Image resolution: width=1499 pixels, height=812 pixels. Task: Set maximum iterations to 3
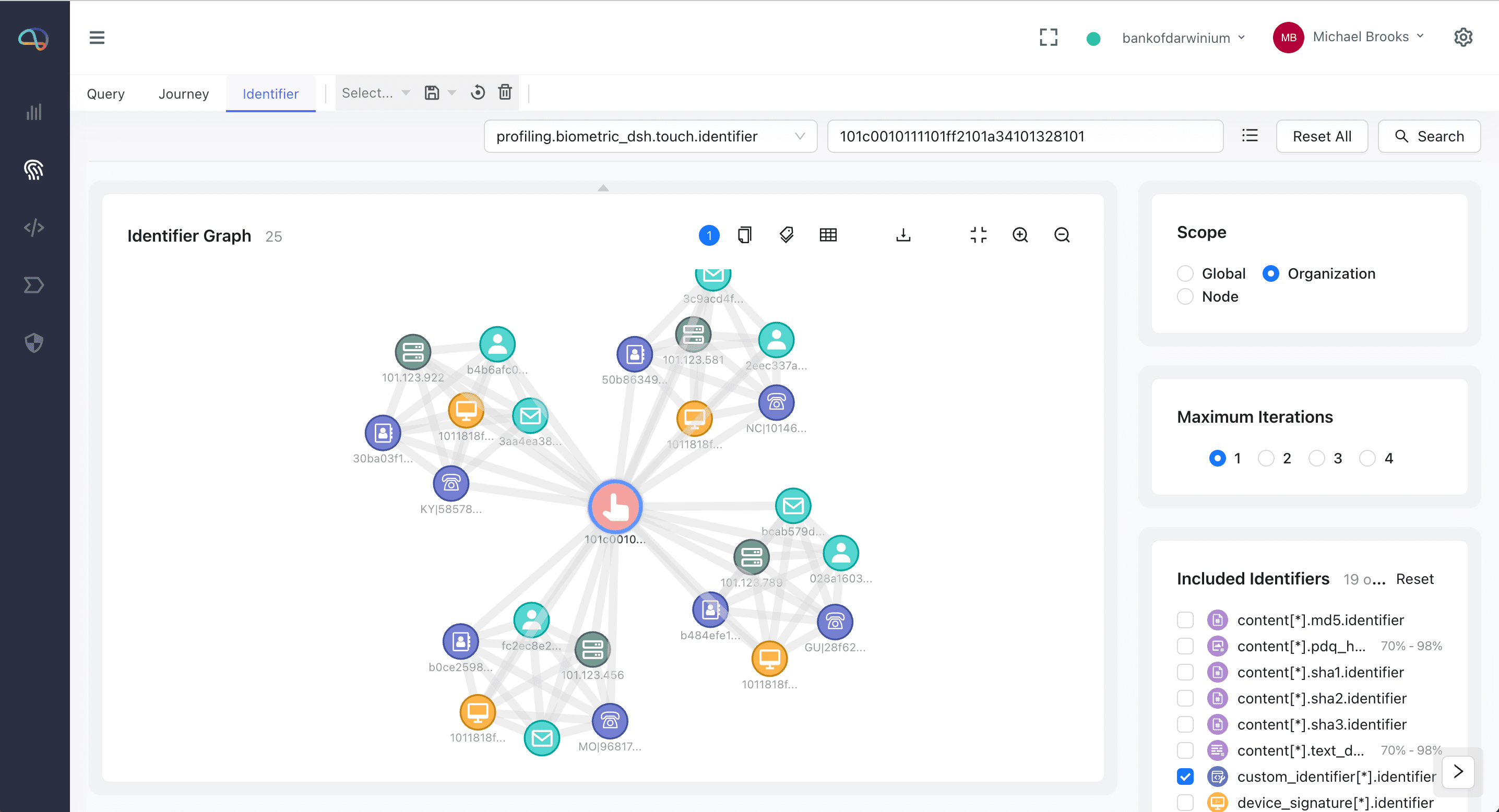click(1316, 458)
